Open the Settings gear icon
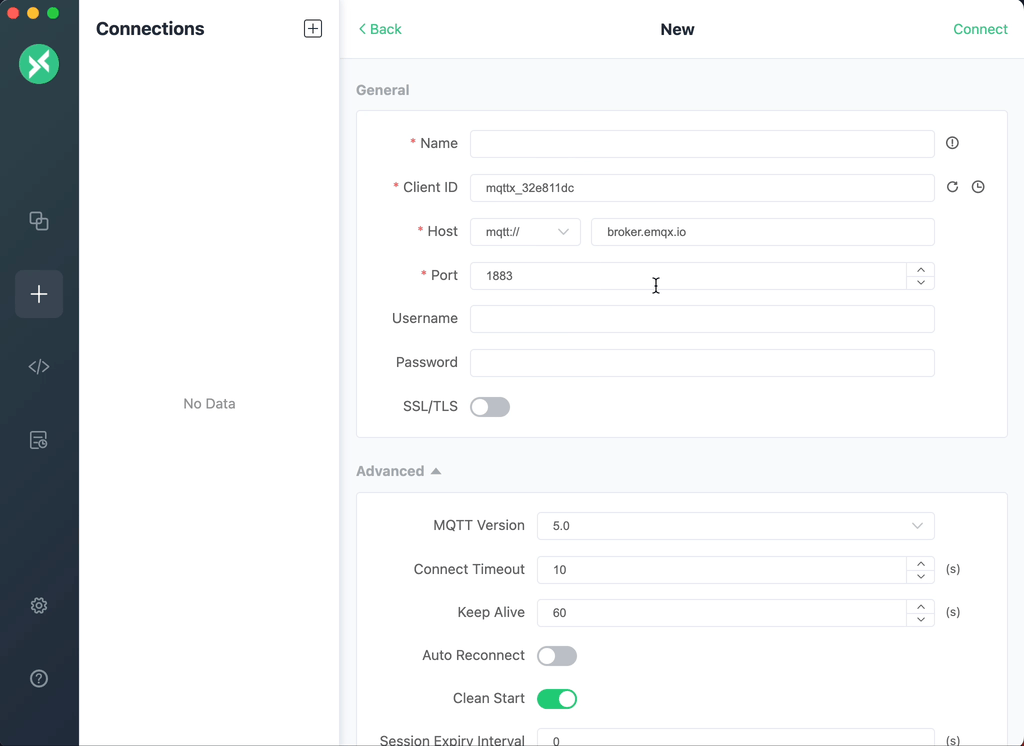1024x746 pixels. tap(39, 606)
